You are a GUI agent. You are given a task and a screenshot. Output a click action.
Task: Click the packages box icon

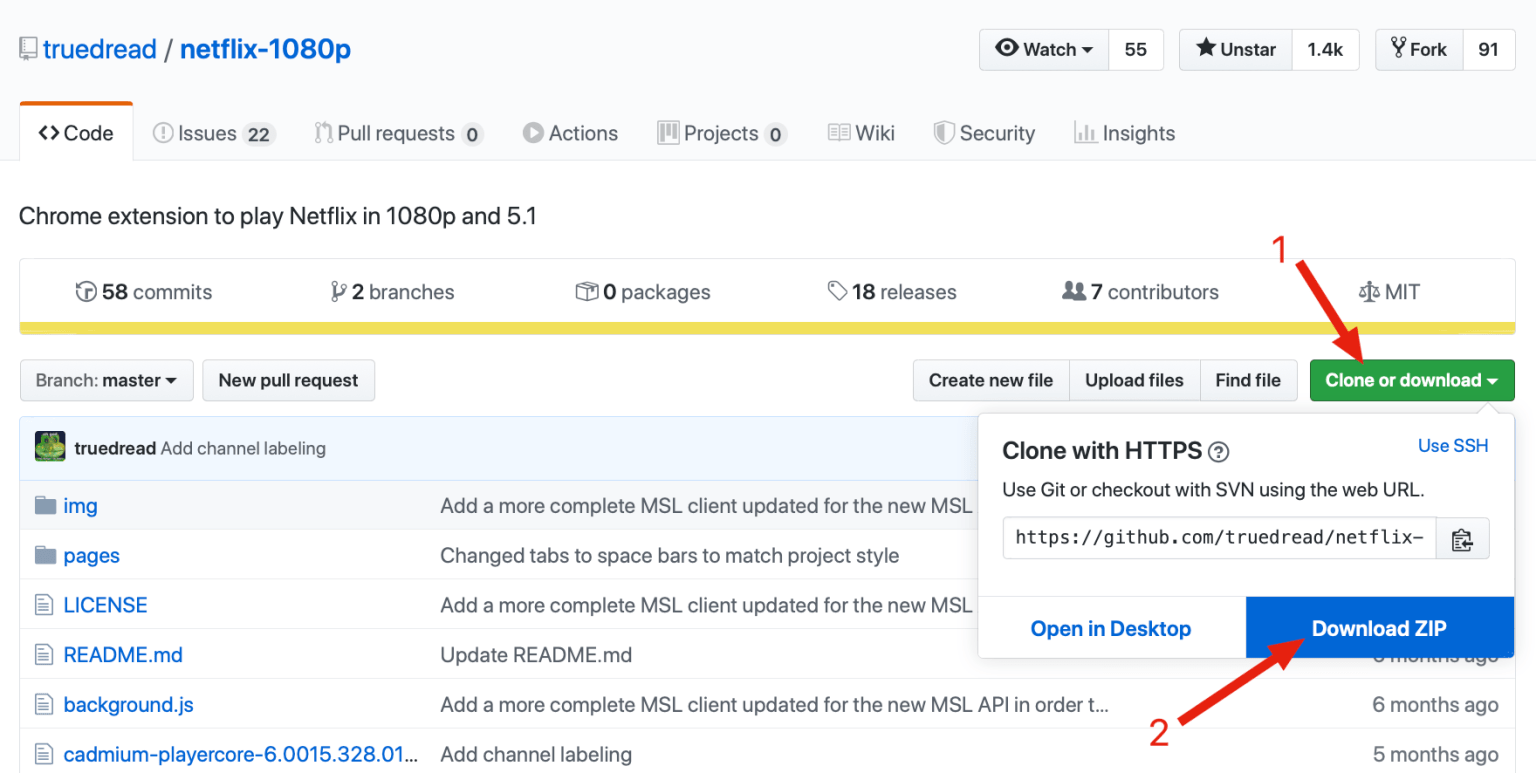[586, 292]
